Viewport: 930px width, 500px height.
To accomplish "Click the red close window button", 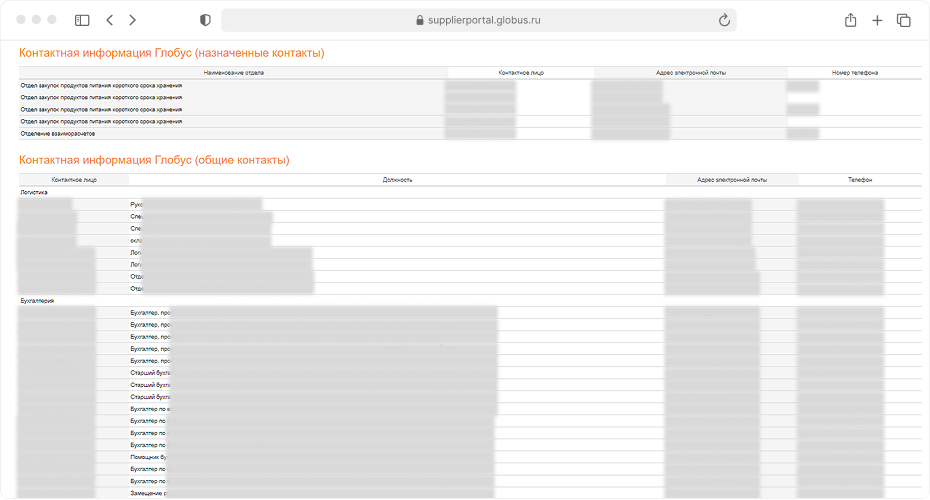I will tap(21, 20).
